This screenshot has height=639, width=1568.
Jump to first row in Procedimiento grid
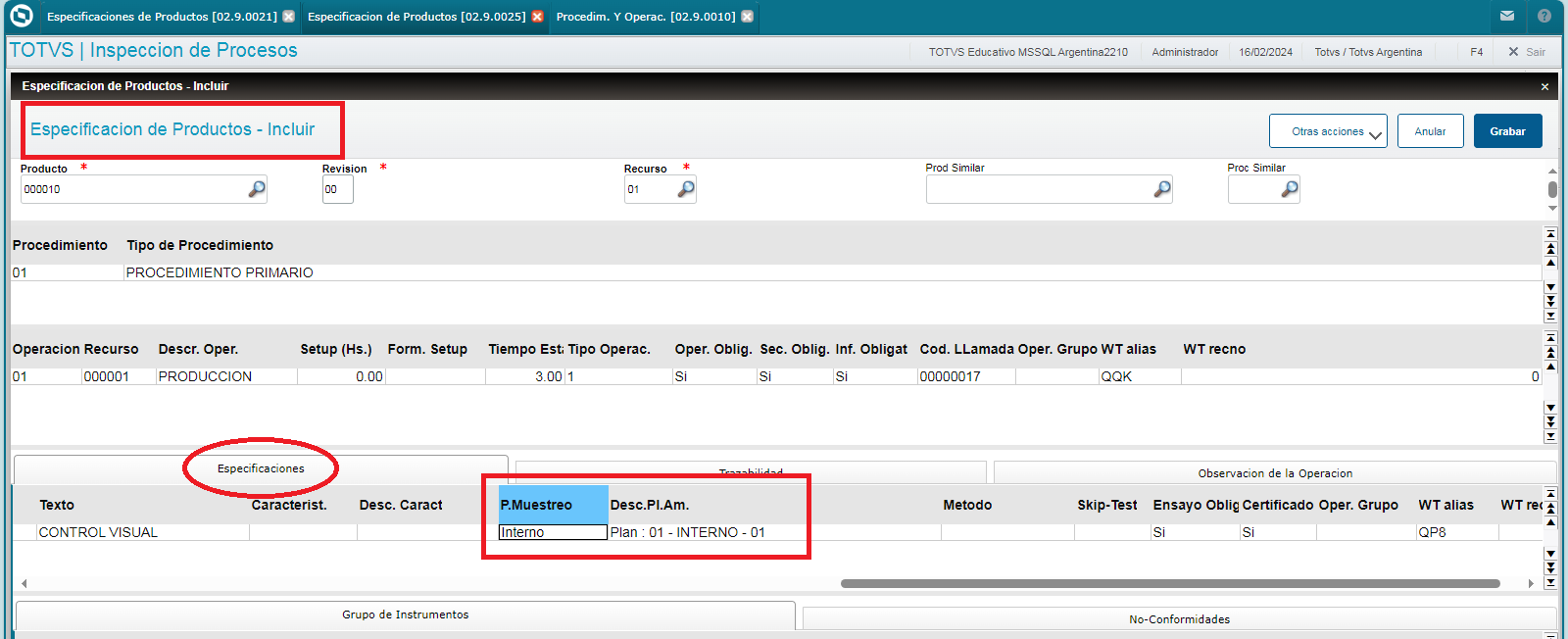pos(1550,234)
